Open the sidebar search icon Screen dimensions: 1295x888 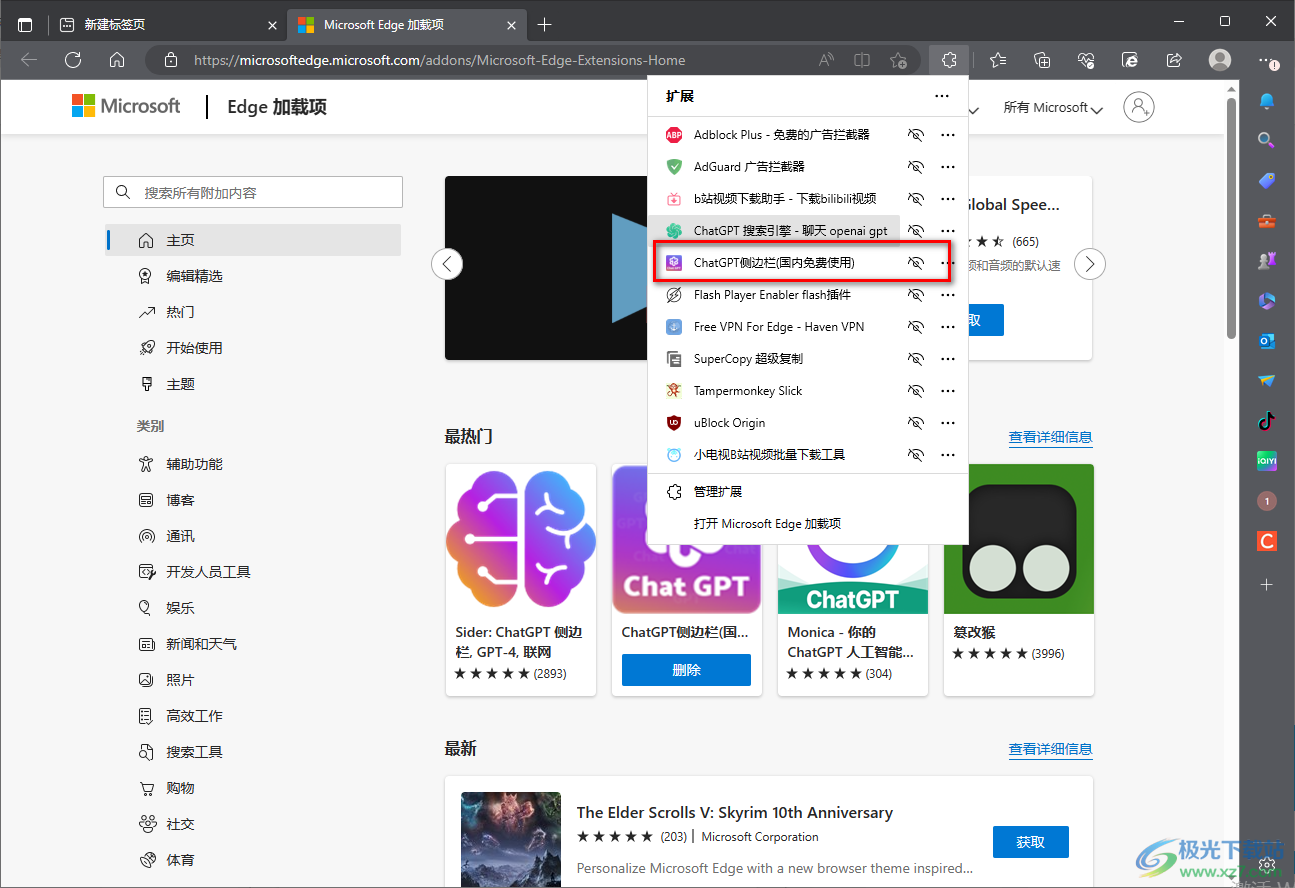[1267, 141]
